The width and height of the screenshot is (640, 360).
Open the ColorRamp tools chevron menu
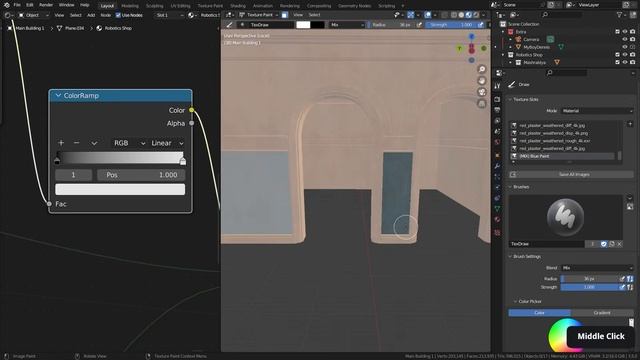[x=94, y=143]
